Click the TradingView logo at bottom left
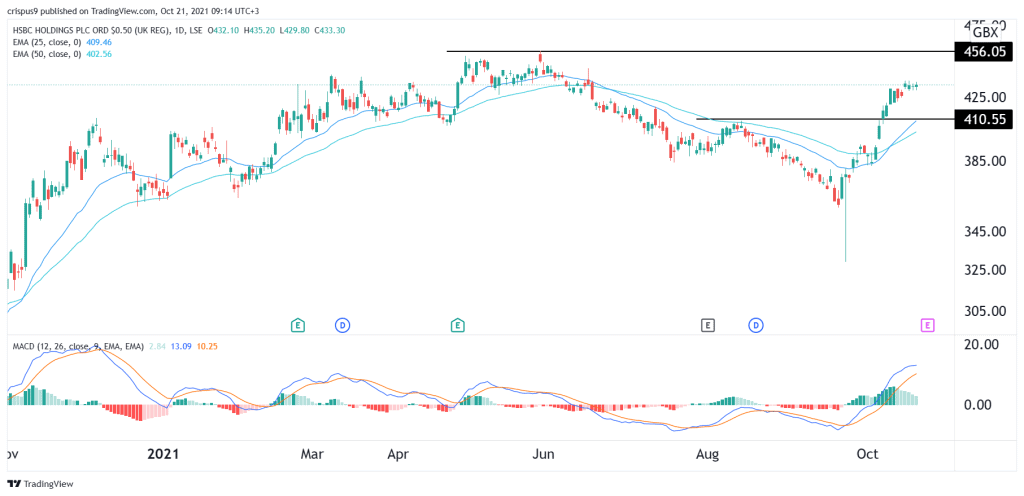 (x=40, y=484)
